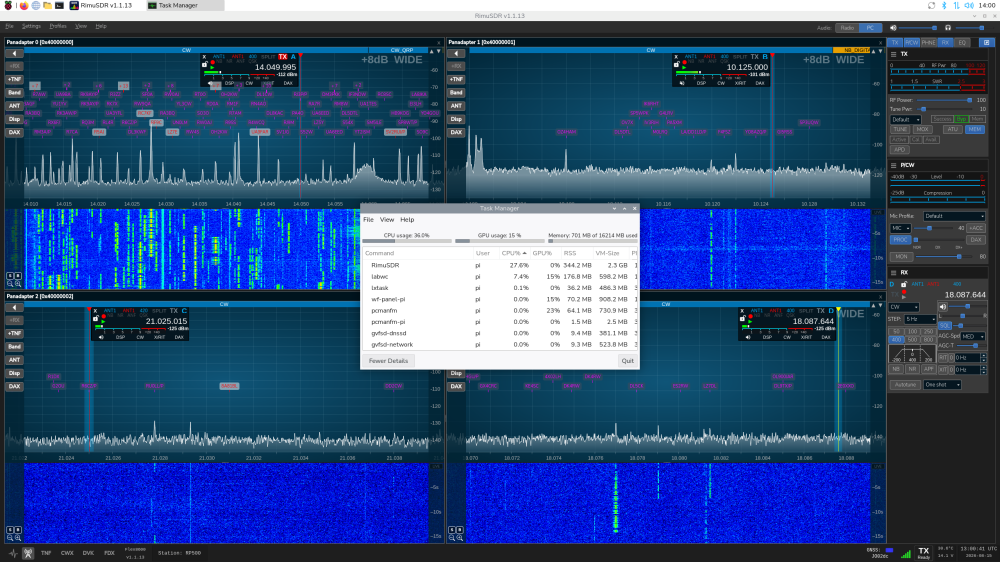Open Task Manager View menu
This screenshot has height=562, width=1000.
click(387, 219)
